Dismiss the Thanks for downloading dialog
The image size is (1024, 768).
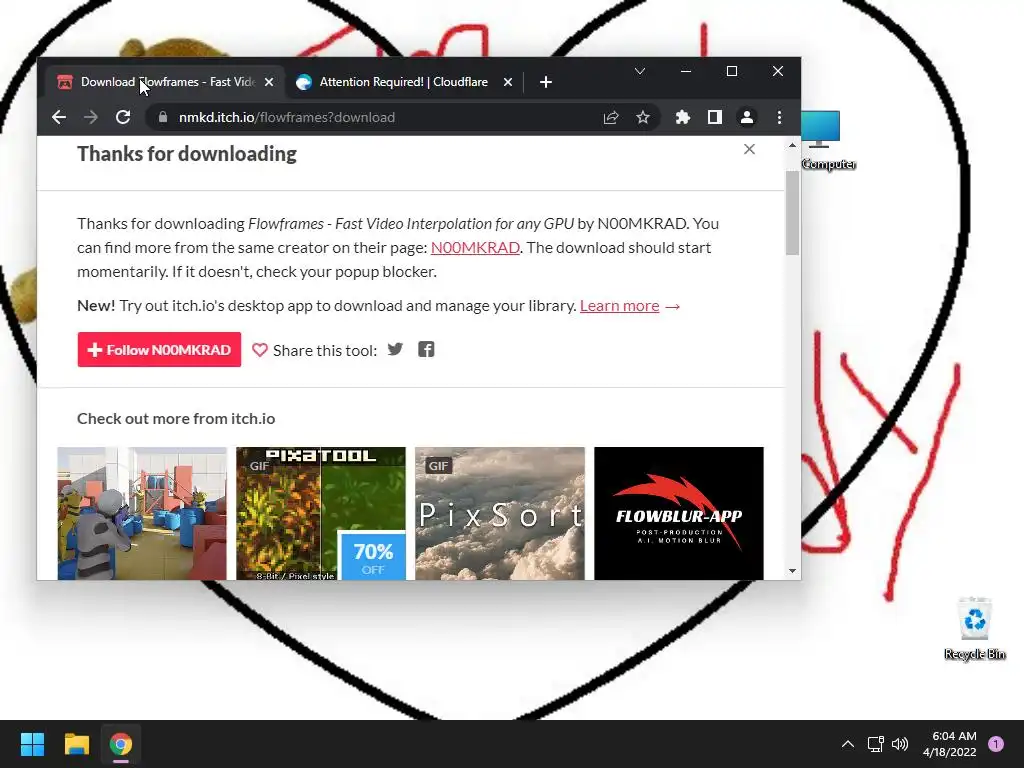[749, 149]
